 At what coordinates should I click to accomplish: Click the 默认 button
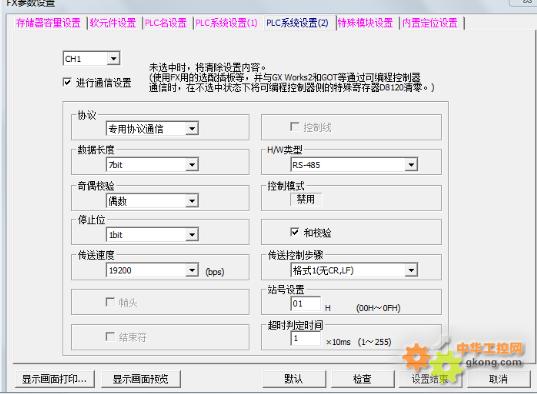coord(294,379)
